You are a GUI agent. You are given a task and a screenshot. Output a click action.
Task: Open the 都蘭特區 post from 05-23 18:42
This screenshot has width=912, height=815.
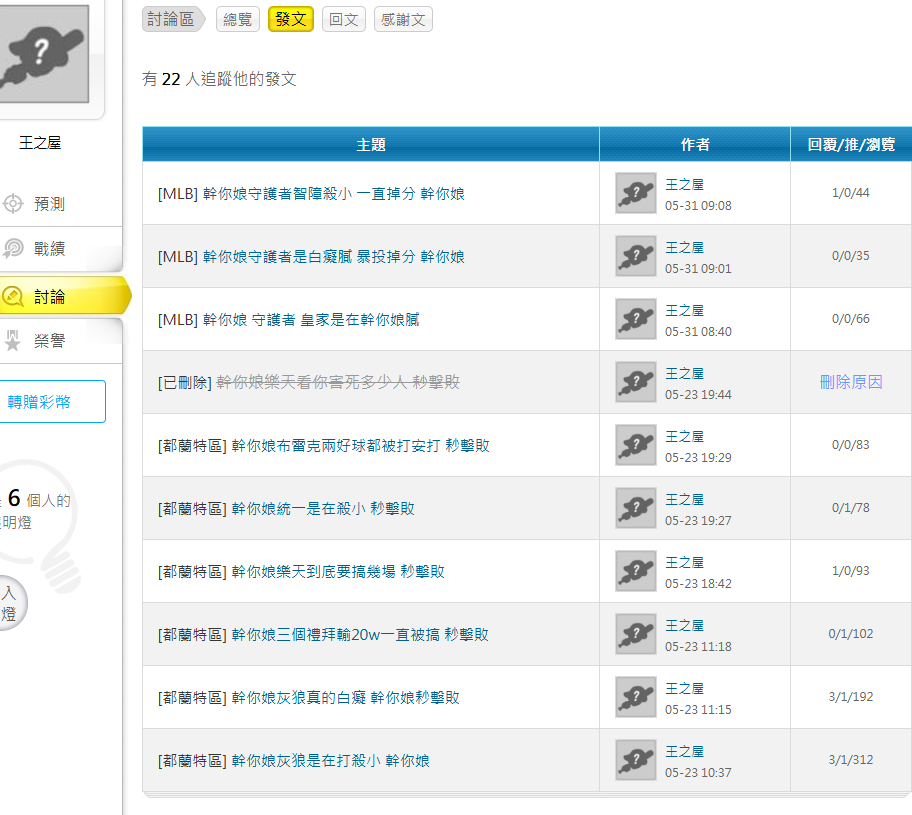click(338, 571)
